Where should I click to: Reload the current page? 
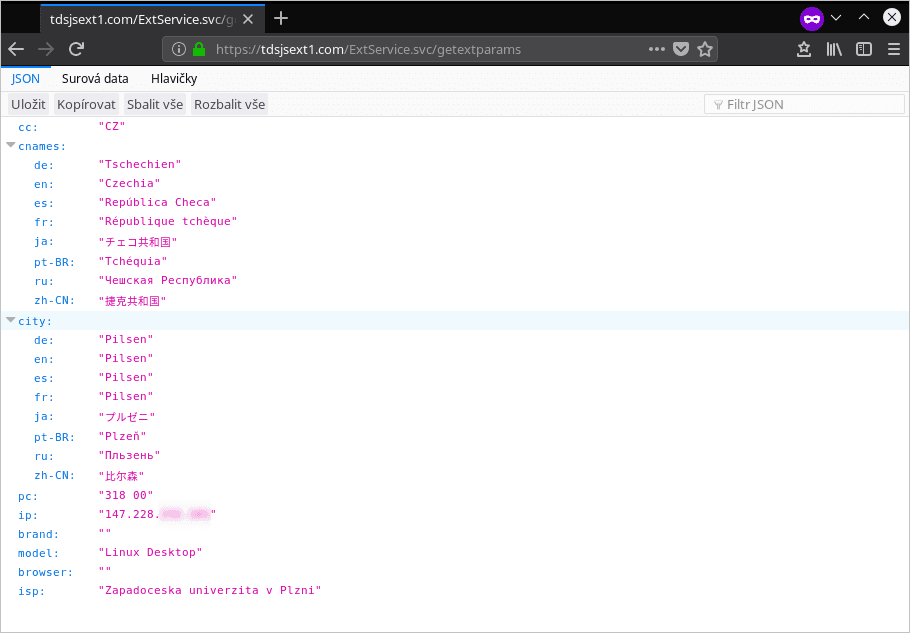tap(77, 49)
